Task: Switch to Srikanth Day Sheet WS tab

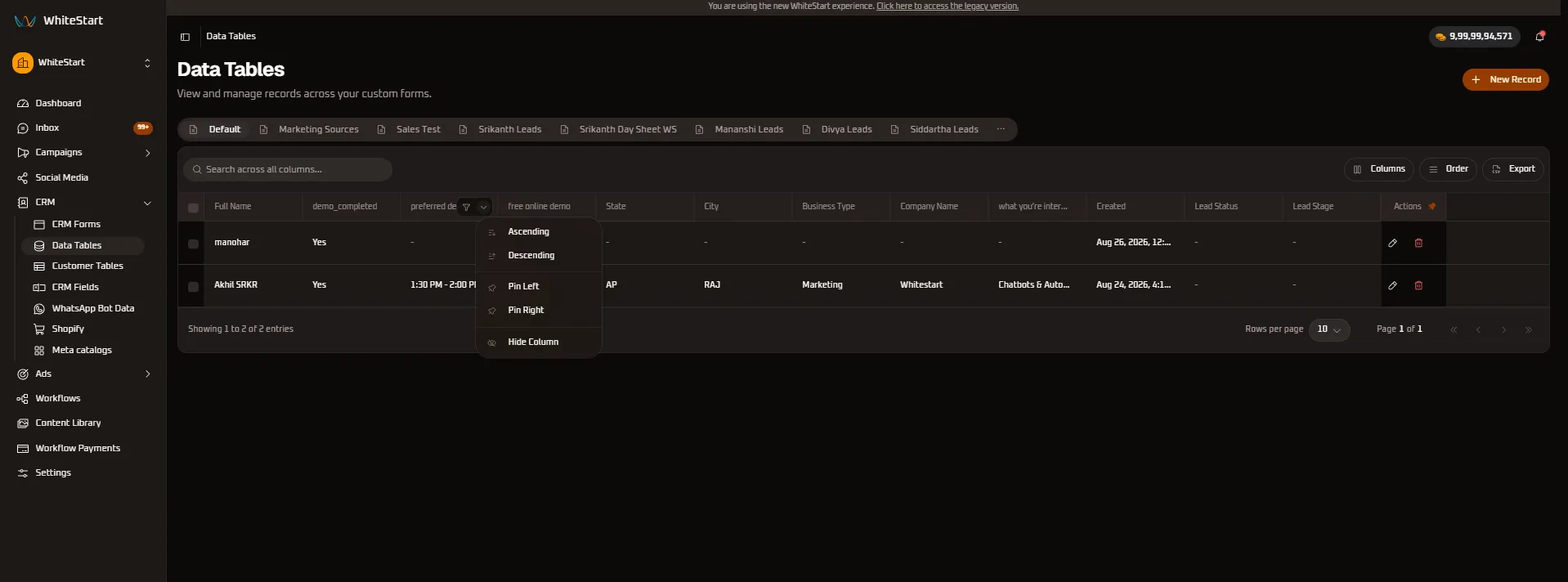Action: pyautogui.click(x=619, y=129)
